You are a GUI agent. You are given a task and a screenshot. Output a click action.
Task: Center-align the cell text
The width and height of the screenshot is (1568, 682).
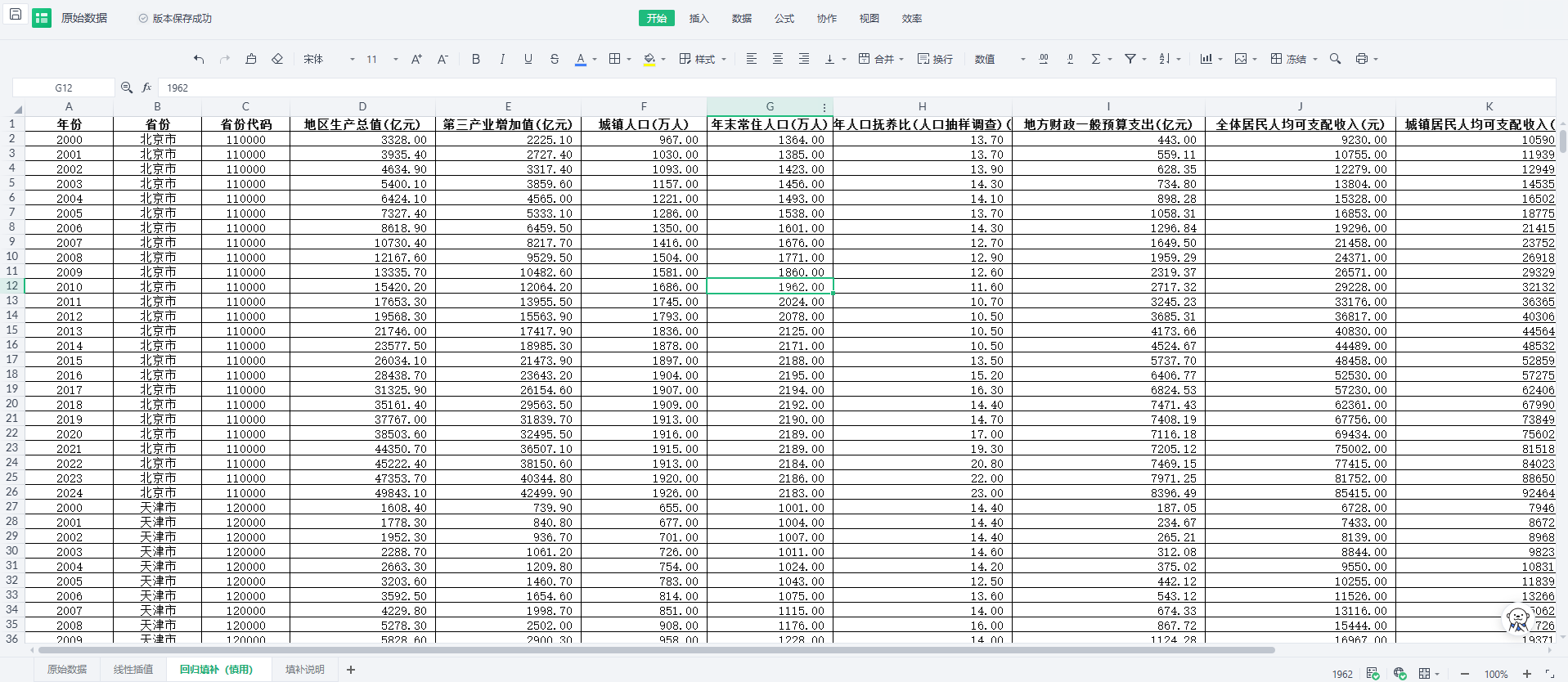(x=778, y=59)
